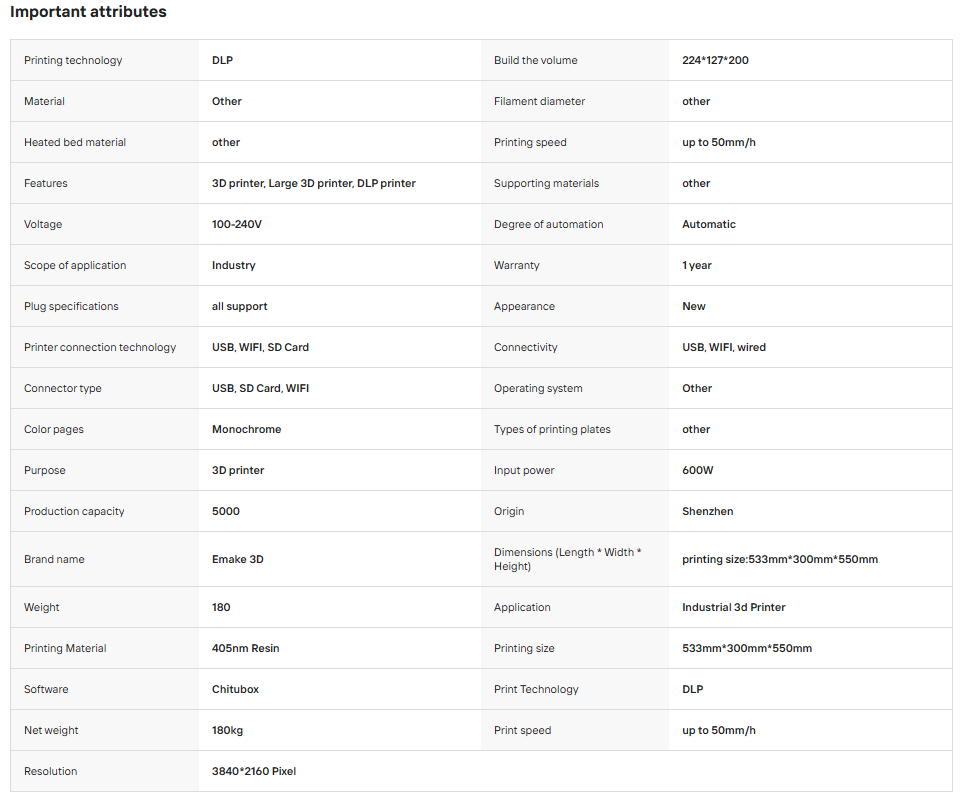This screenshot has width=960, height=803.
Task: Select the Net weight value 180kg
Action: pos(227,730)
